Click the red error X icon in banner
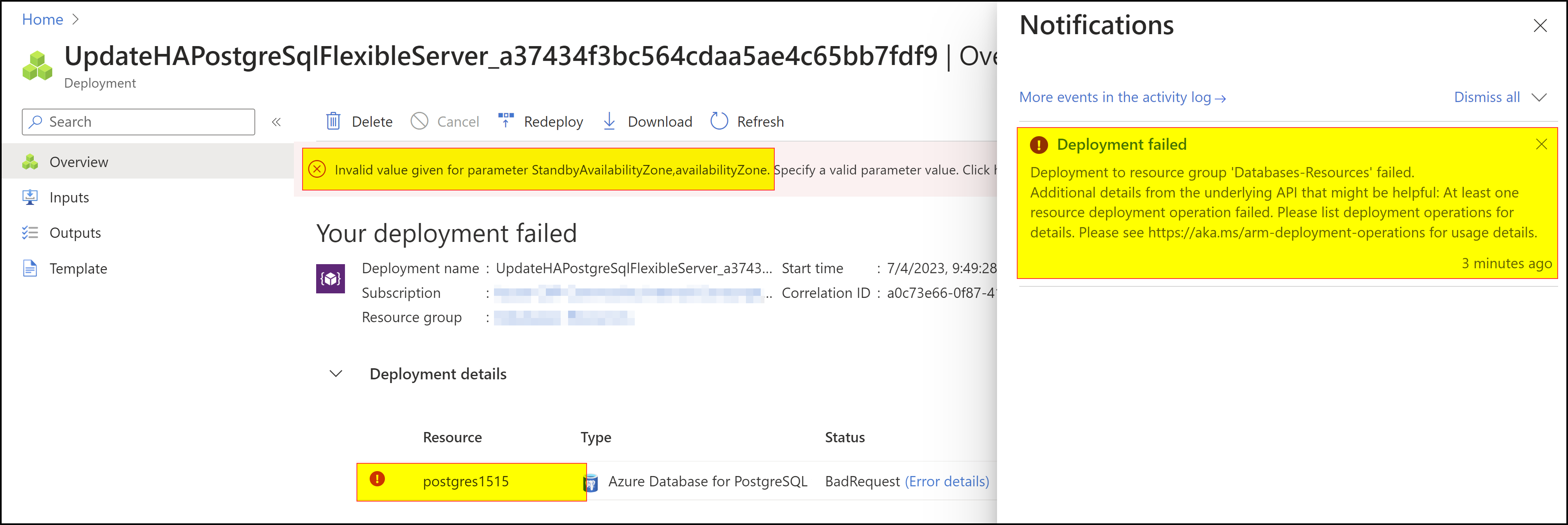The height and width of the screenshot is (525, 1568). click(317, 169)
